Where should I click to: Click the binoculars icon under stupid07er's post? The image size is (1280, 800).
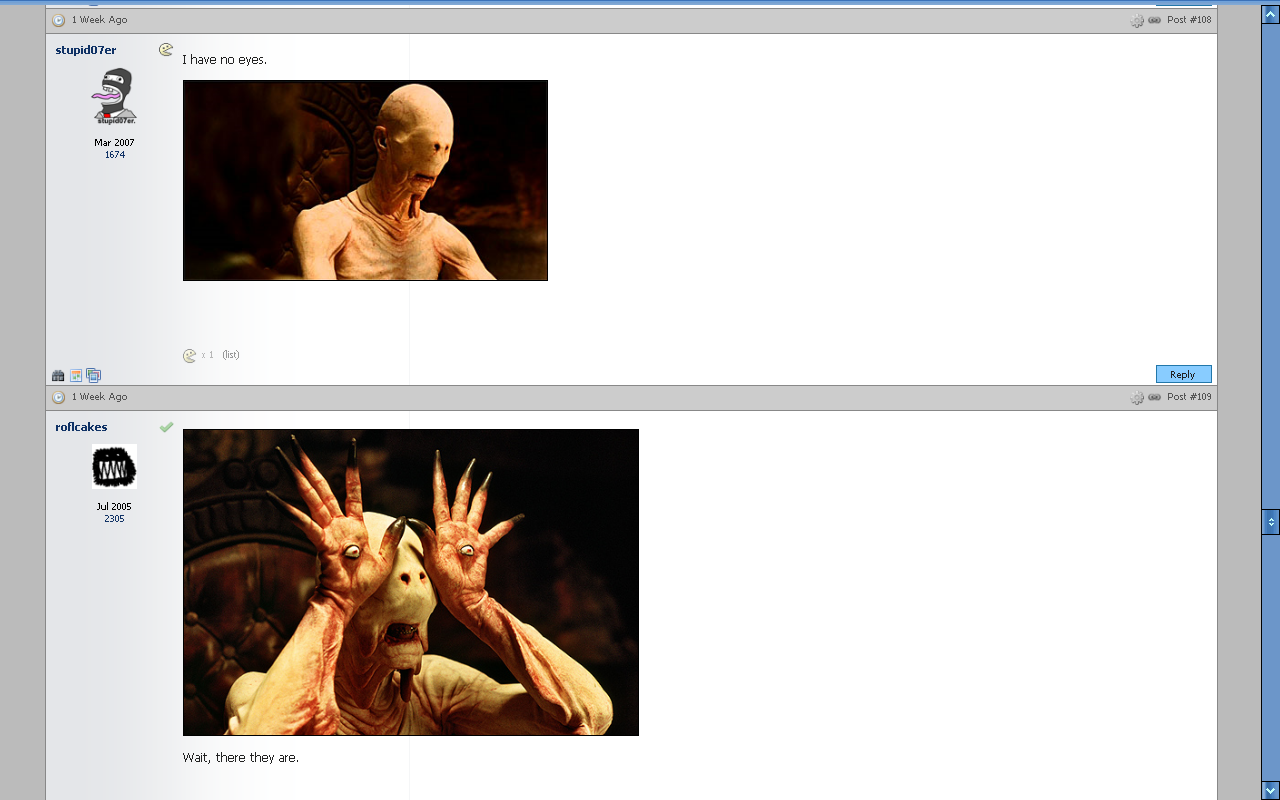[58, 375]
